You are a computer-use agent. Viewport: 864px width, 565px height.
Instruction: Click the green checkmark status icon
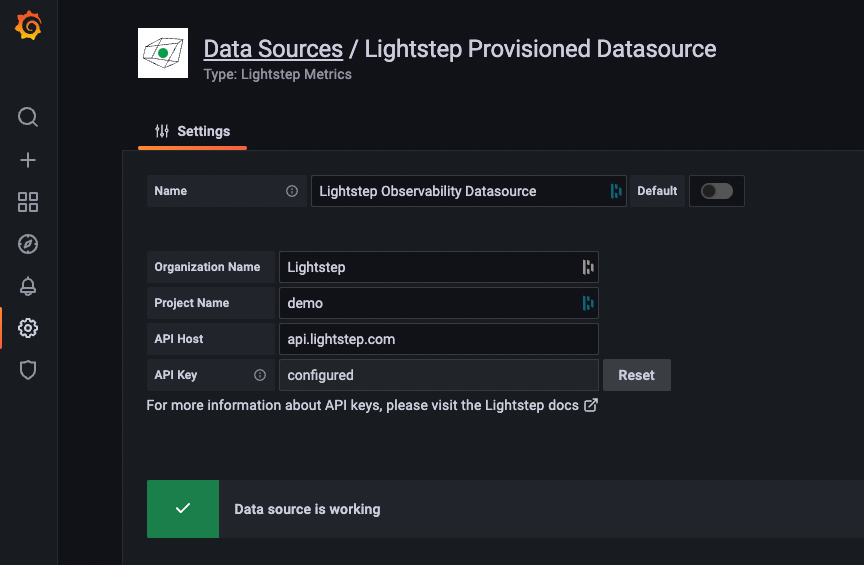[x=183, y=508]
